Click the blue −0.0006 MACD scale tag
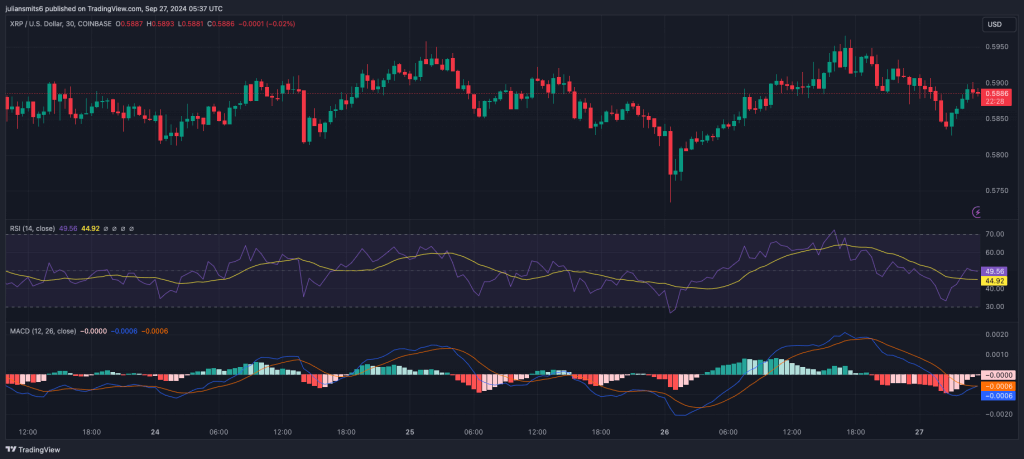 coord(997,396)
